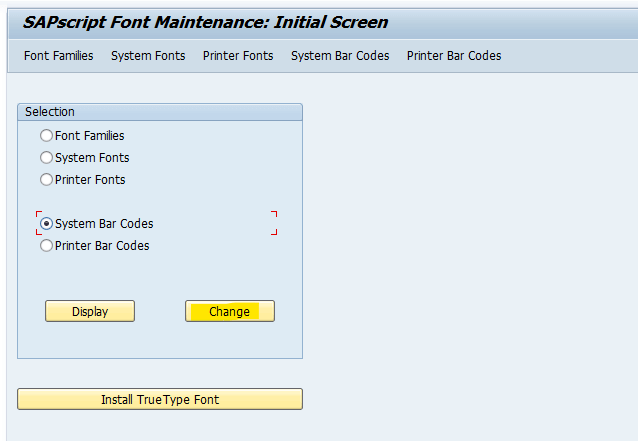Open Font Families in the application toolbar
The image size is (638, 441).
[59, 56]
